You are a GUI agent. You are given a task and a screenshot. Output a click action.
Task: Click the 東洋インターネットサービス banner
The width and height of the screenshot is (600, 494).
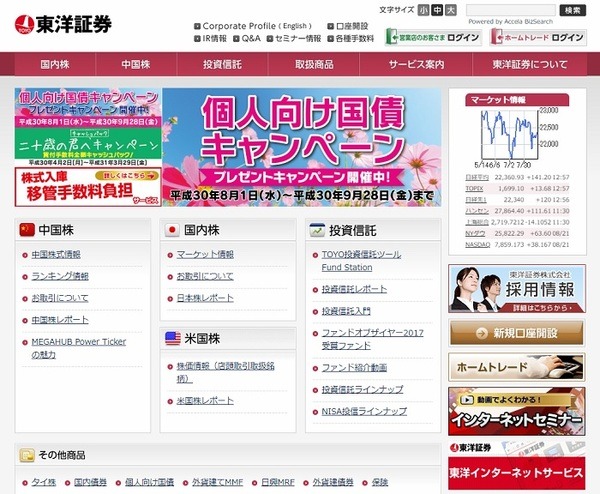517,466
